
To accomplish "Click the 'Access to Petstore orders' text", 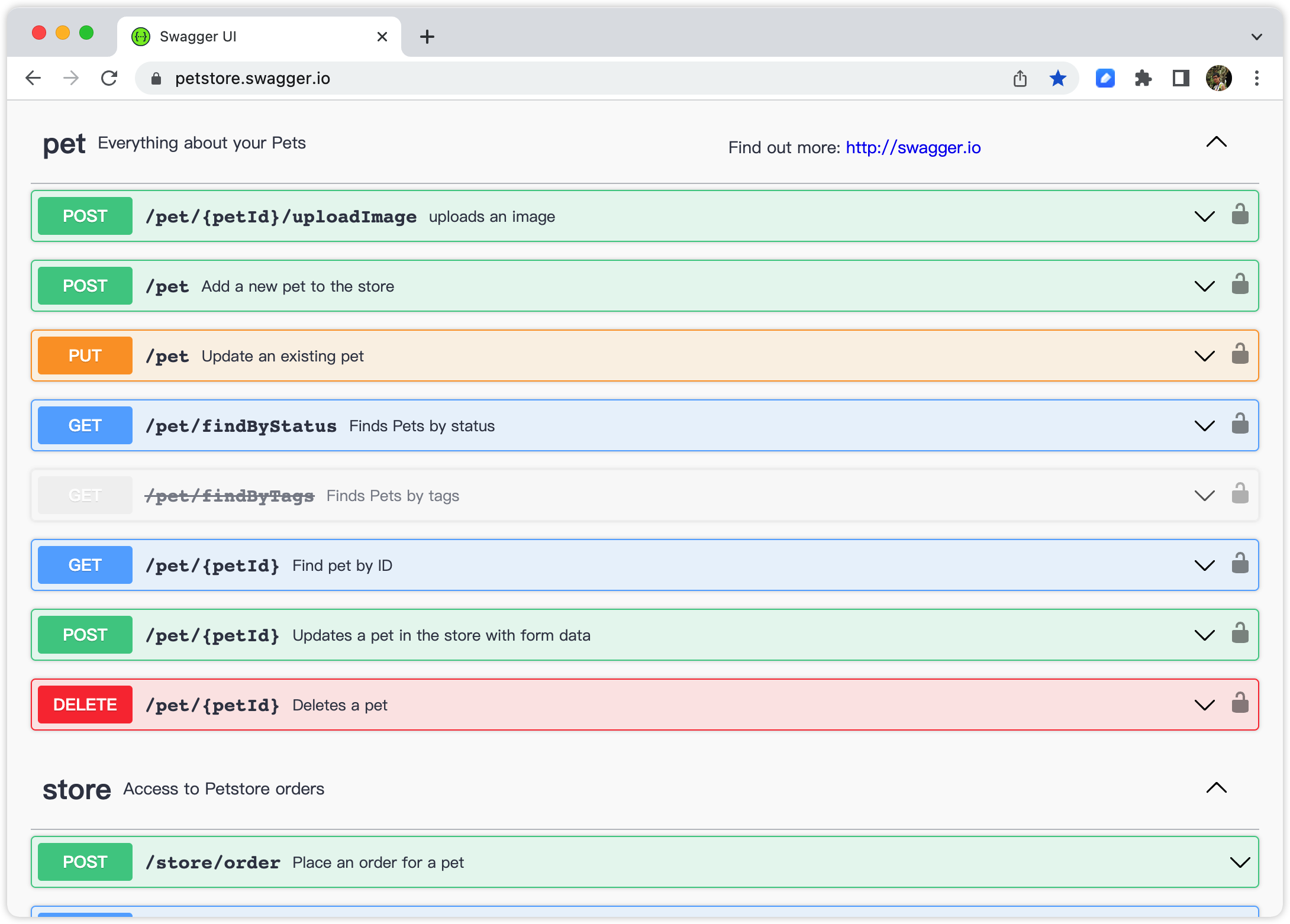I will [224, 789].
